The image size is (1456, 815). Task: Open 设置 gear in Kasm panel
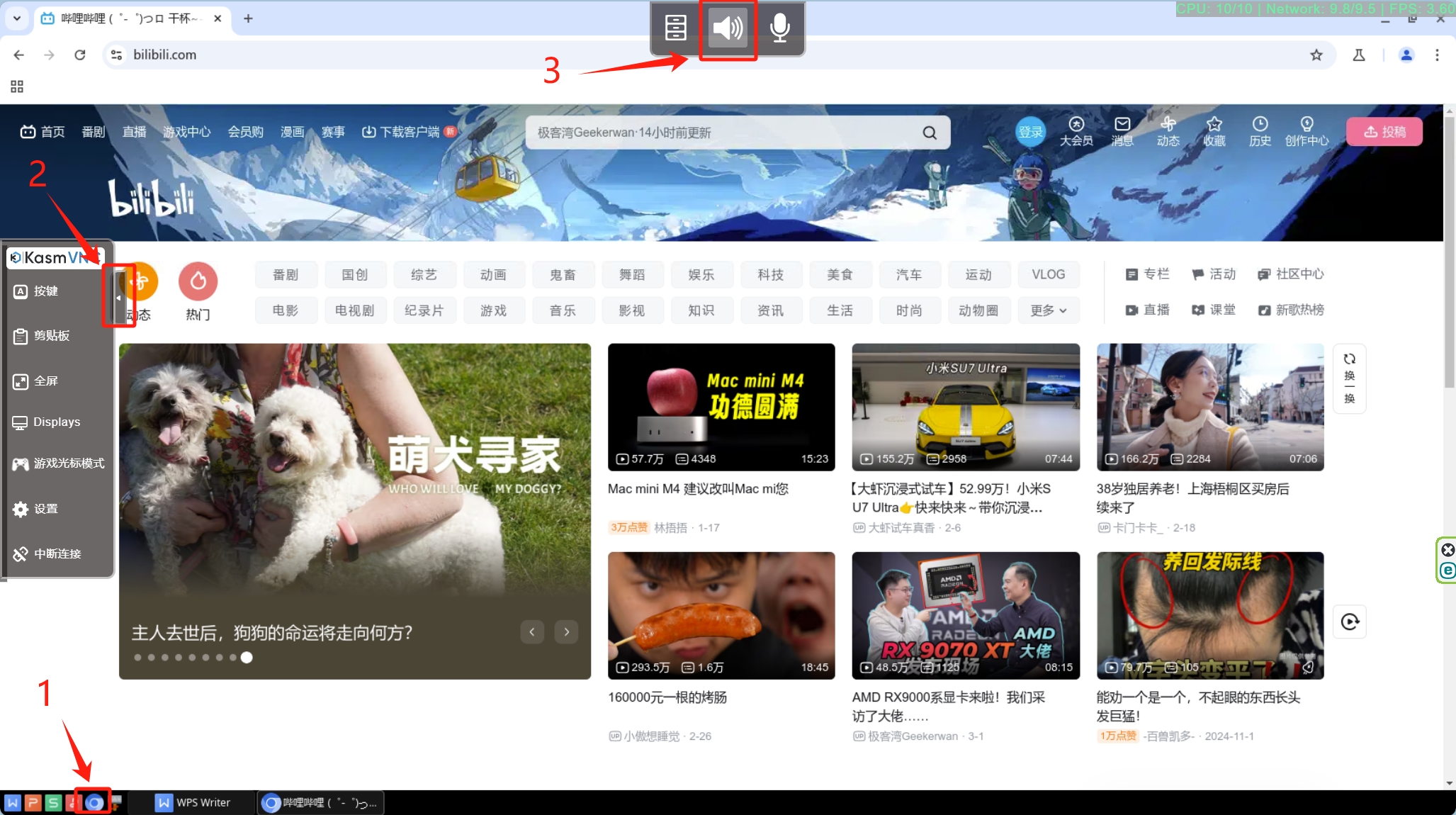(21, 509)
